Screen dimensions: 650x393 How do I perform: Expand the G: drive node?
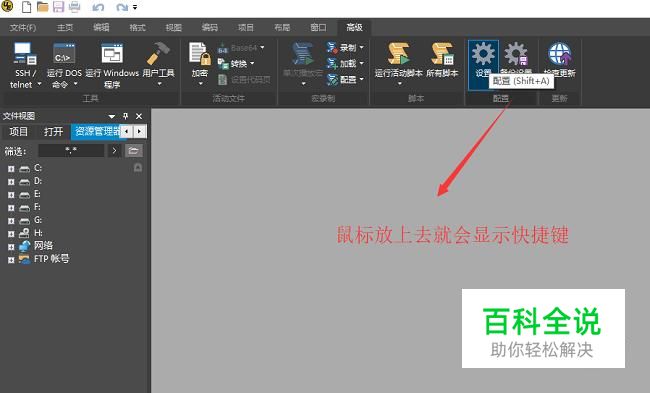tap(11, 221)
